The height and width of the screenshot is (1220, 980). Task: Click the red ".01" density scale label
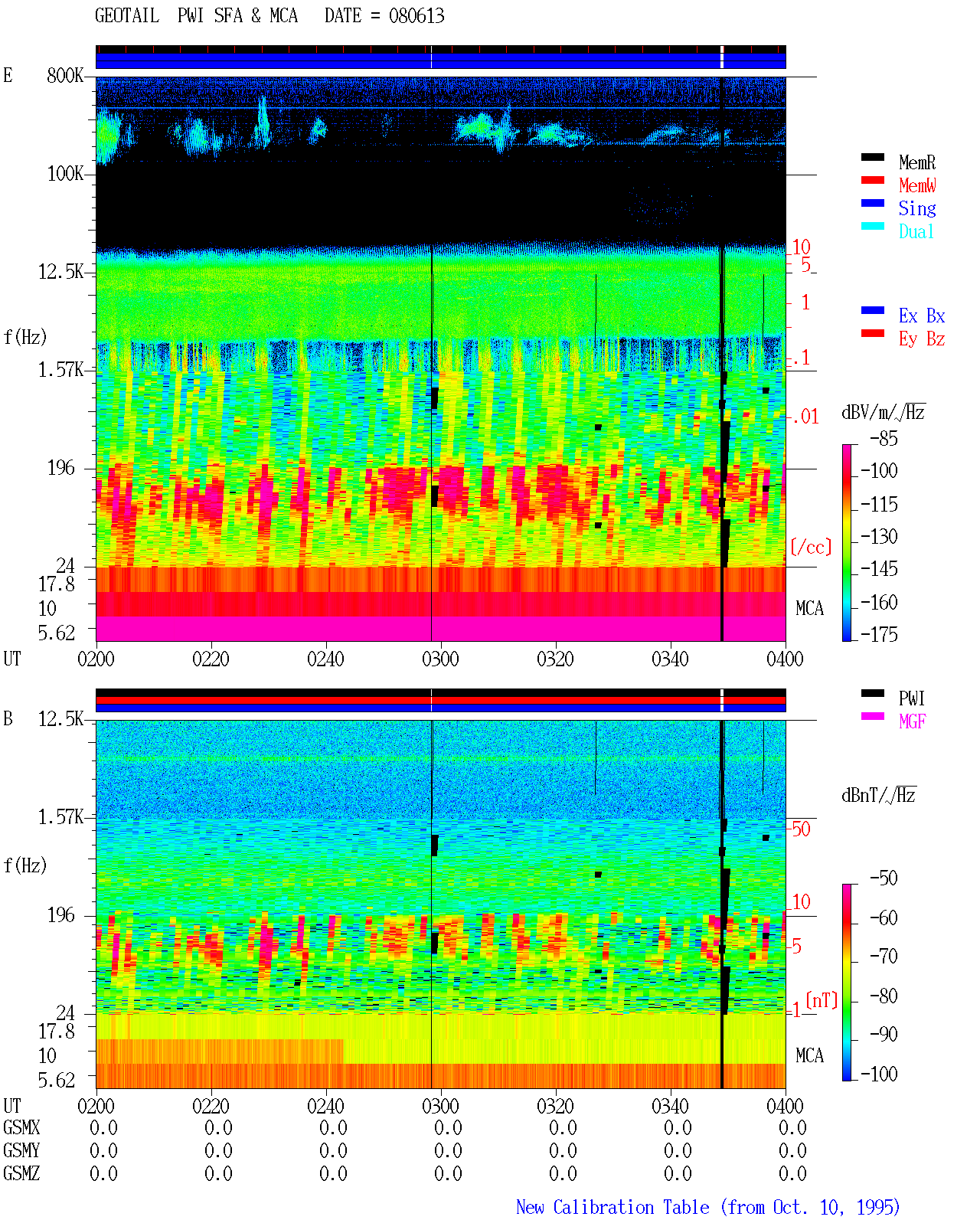805,417
